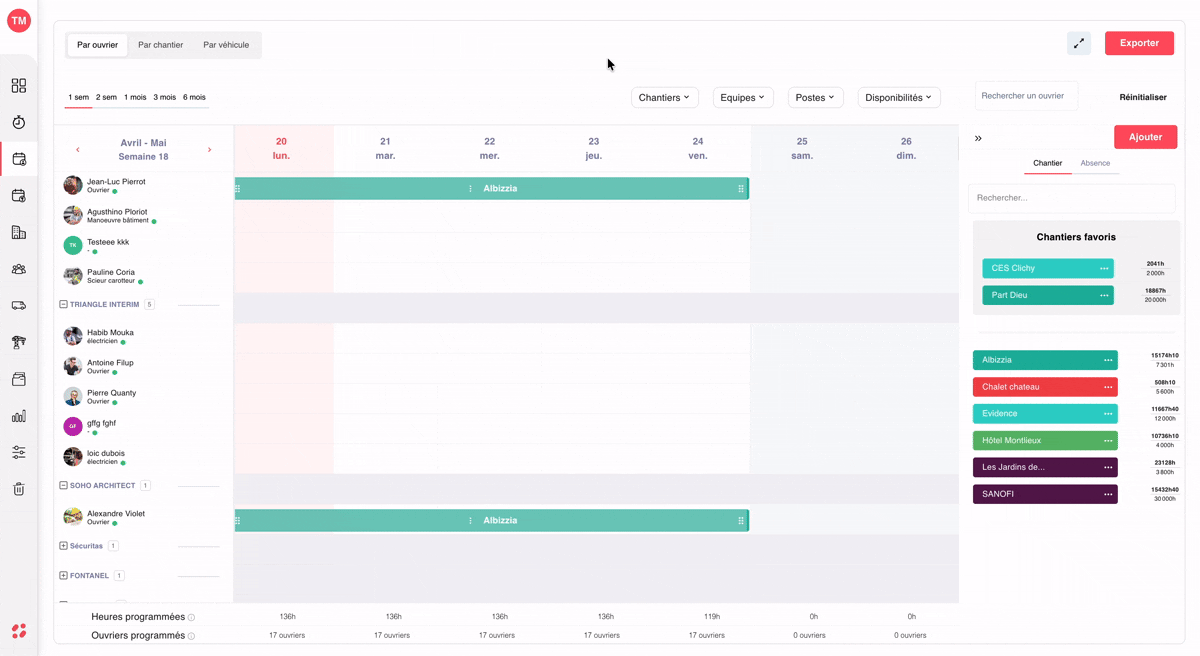The height and width of the screenshot is (656, 1200).
Task: Open the Chantiers filter dropdown
Action: click(x=664, y=97)
